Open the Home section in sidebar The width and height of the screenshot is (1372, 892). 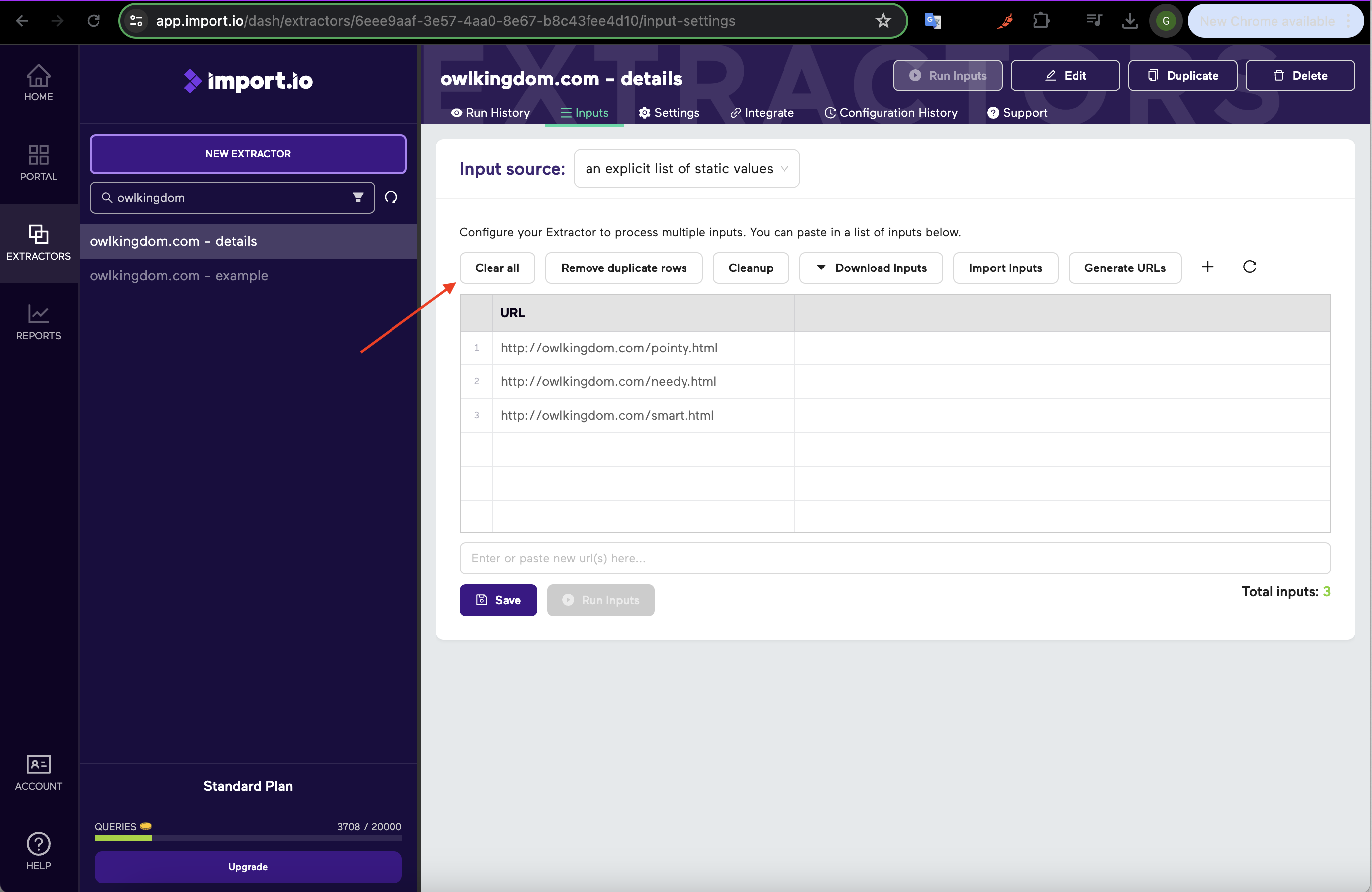tap(38, 83)
